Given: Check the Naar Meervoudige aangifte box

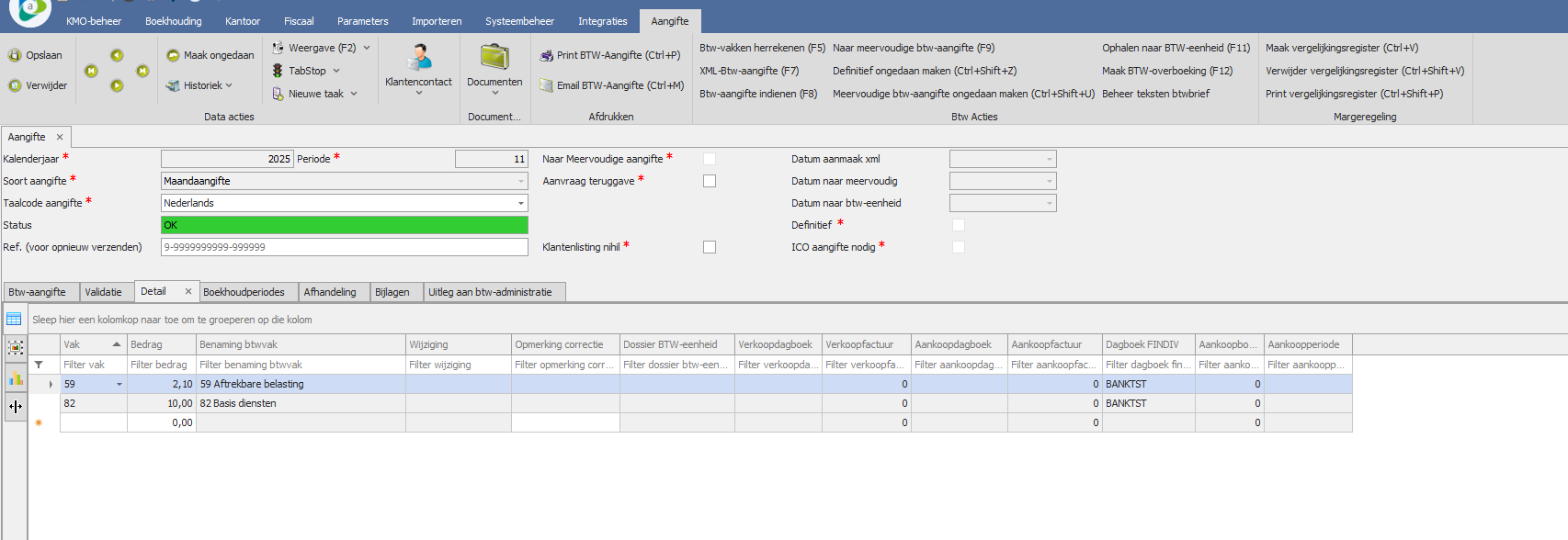Looking at the screenshot, I should coord(710,159).
